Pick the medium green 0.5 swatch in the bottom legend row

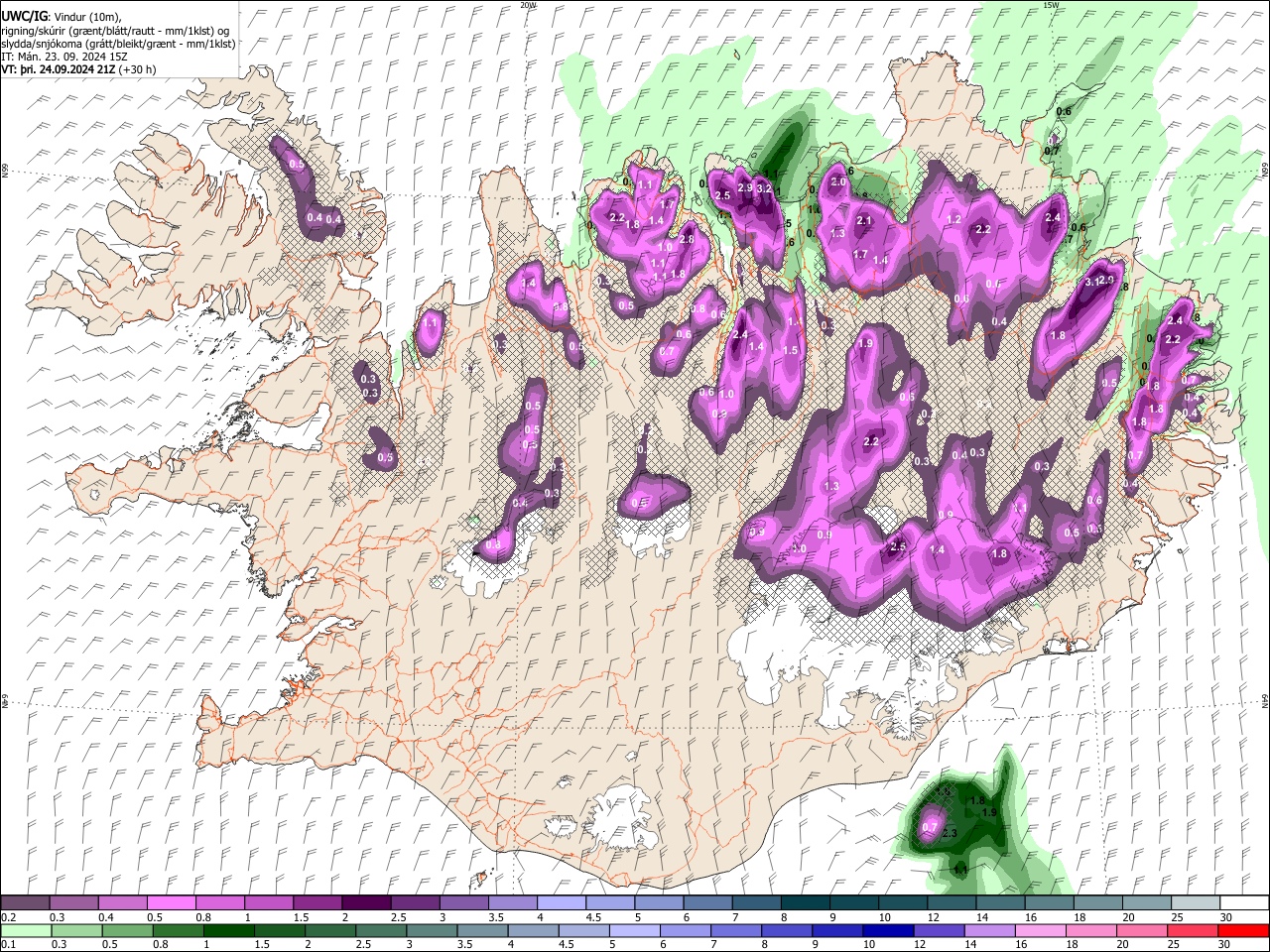pos(126,930)
